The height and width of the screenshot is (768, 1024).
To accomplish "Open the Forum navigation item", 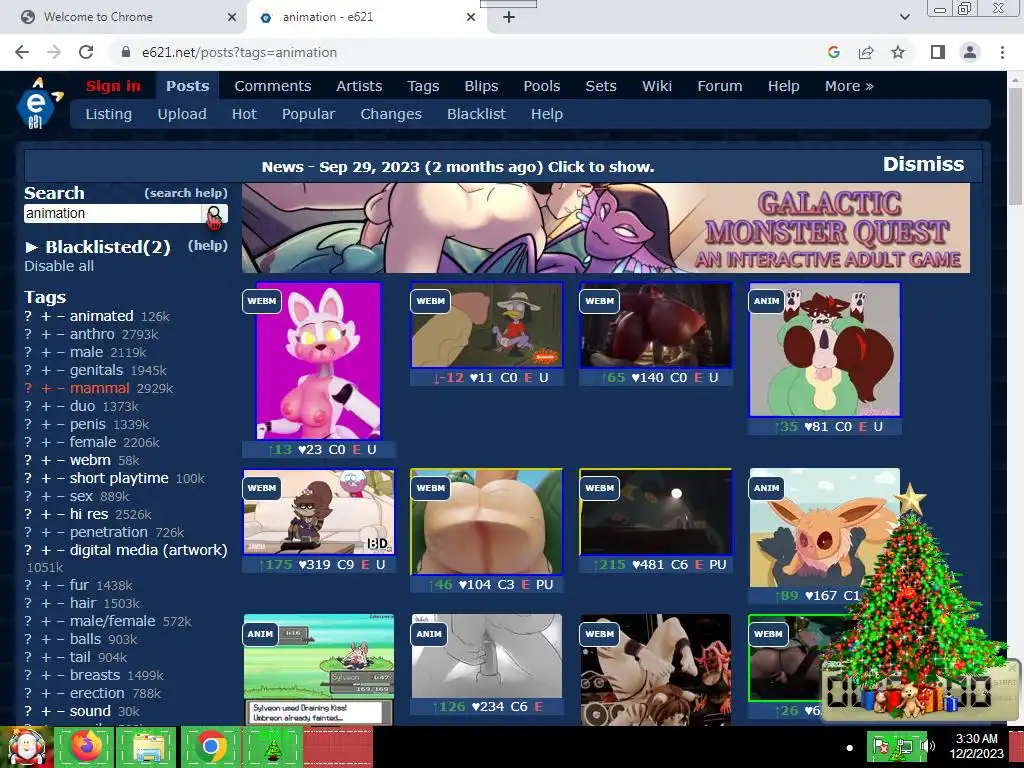I will pyautogui.click(x=720, y=86).
